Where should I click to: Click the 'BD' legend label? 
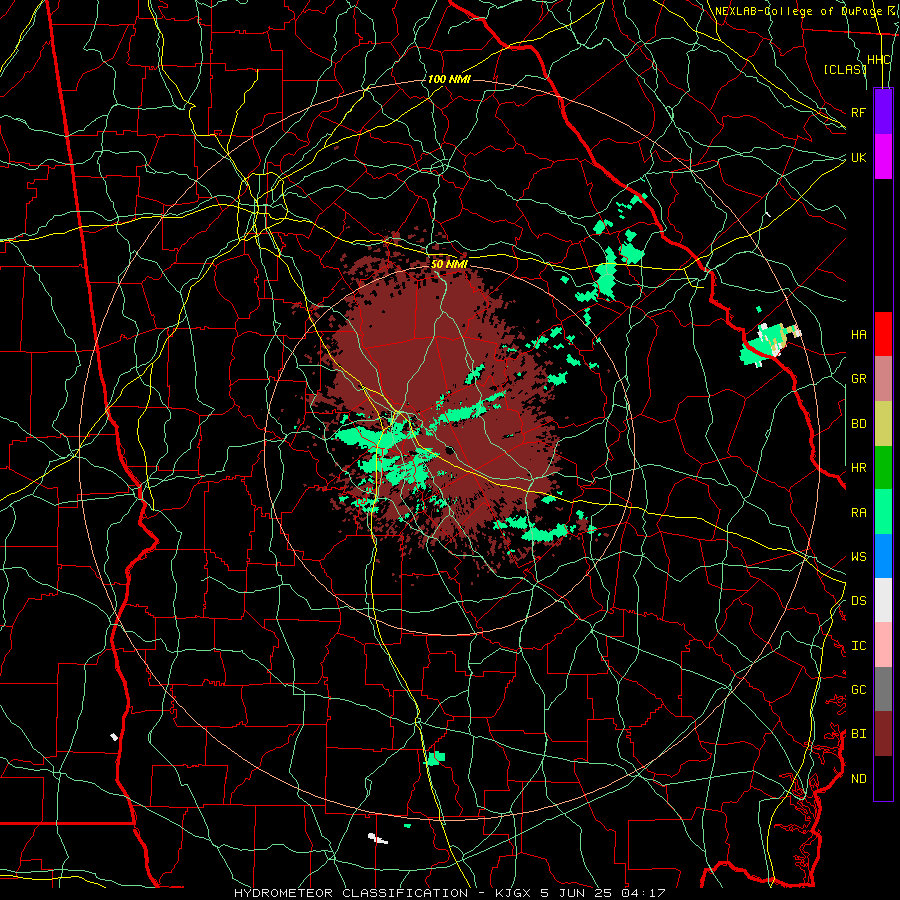pyautogui.click(x=858, y=424)
